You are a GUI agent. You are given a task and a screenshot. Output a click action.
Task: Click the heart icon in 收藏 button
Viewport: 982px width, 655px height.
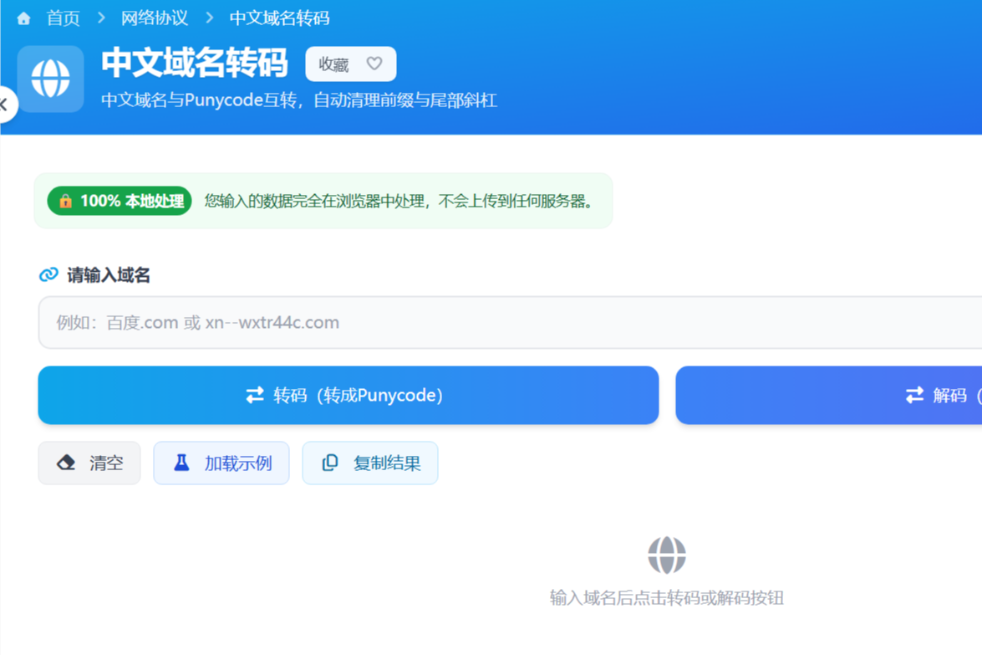375,64
